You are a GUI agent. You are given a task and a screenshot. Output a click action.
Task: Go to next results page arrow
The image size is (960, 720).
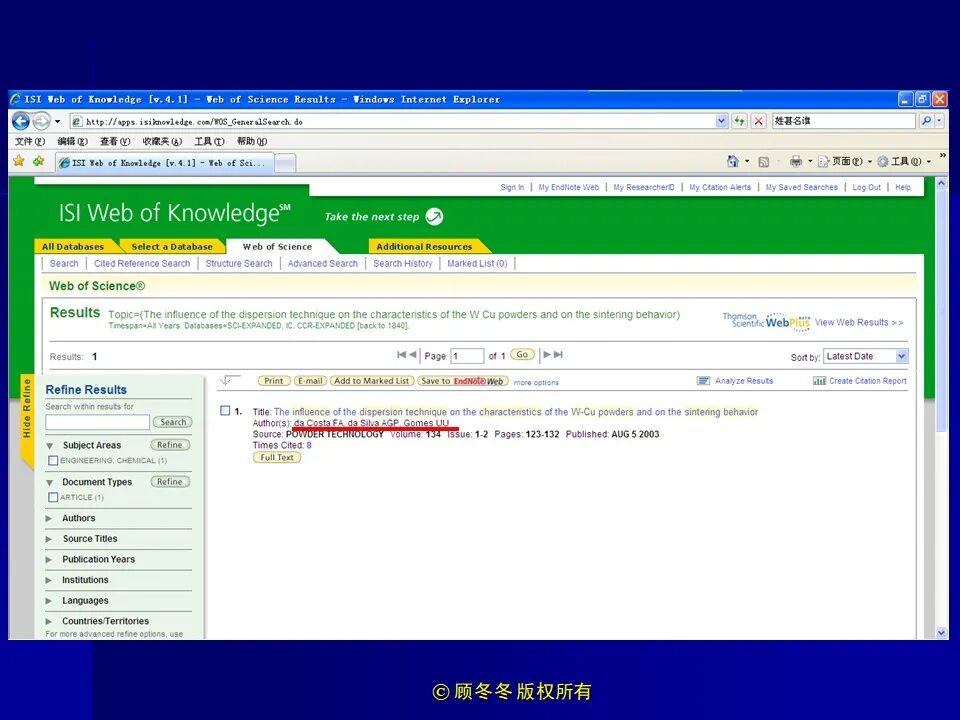coord(547,354)
